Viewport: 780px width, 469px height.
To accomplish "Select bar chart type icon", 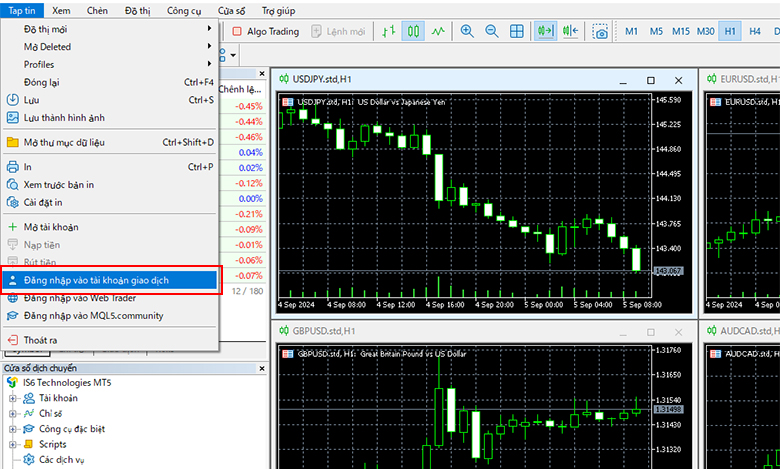I will 389,31.
